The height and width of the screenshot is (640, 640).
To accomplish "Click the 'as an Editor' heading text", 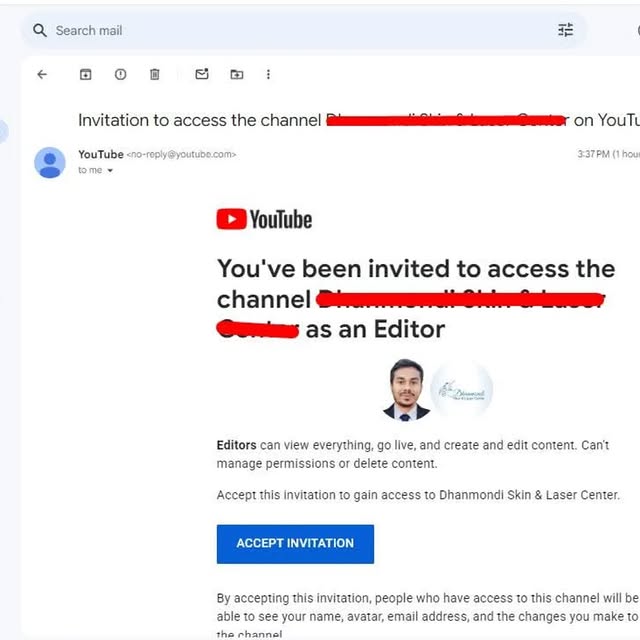I will tap(375, 329).
